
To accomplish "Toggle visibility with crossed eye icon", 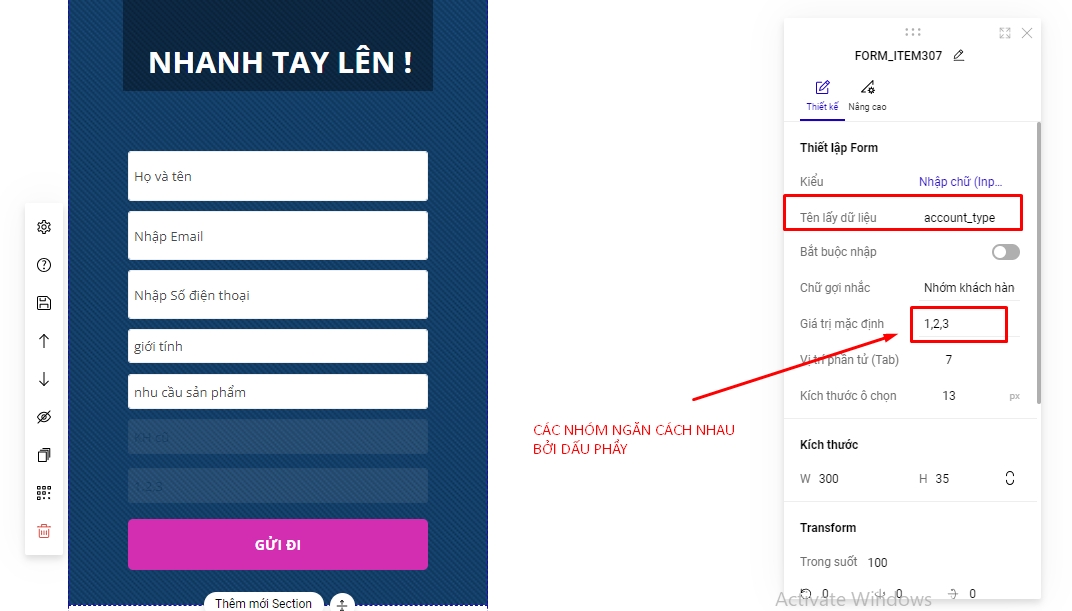I will (x=44, y=417).
